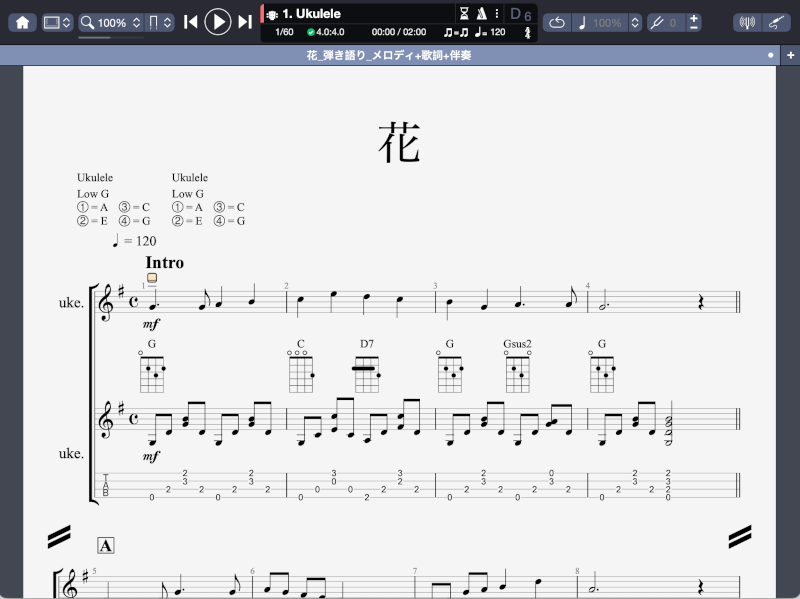Image resolution: width=800 pixels, height=599 pixels.
Task: Click the relative speed note icon
Action: (x=584, y=22)
